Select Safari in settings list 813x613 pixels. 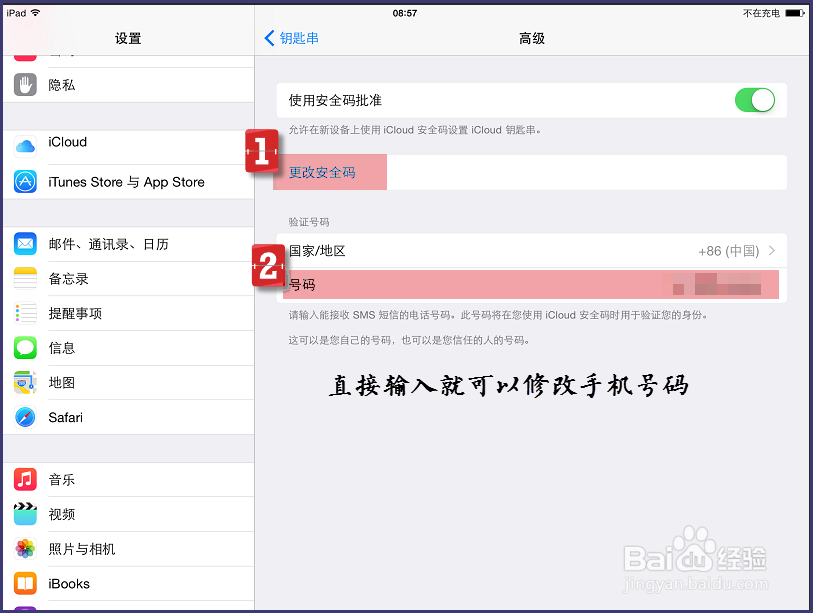129,417
